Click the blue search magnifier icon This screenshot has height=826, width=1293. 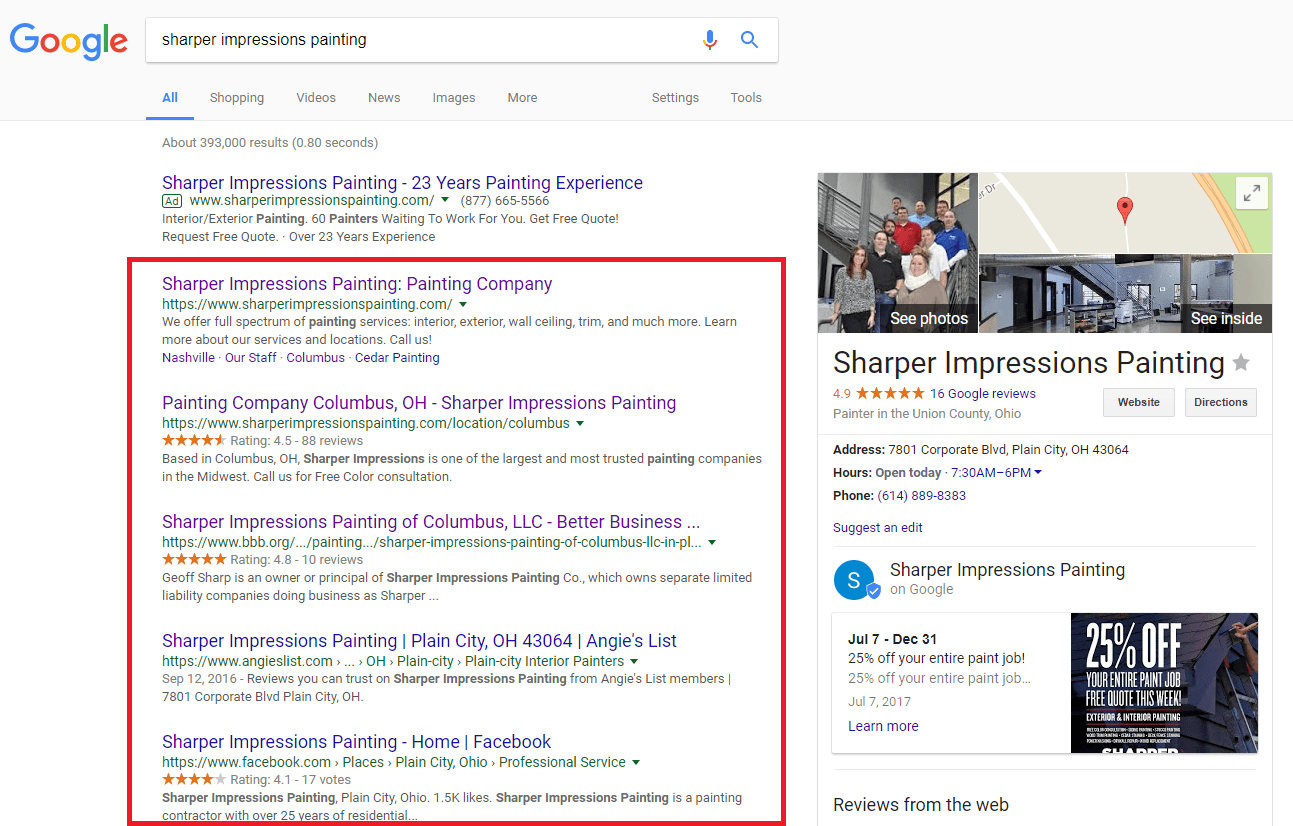pos(749,40)
